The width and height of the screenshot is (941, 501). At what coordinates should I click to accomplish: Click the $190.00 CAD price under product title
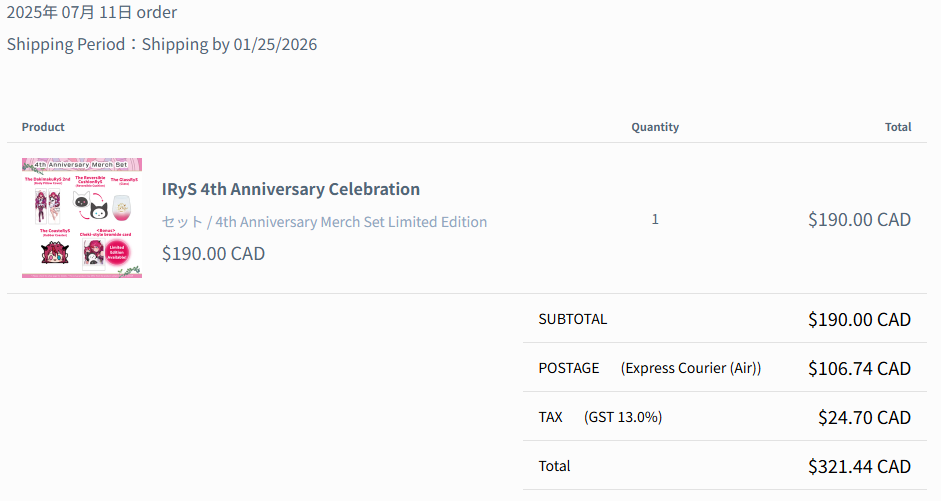click(x=213, y=254)
